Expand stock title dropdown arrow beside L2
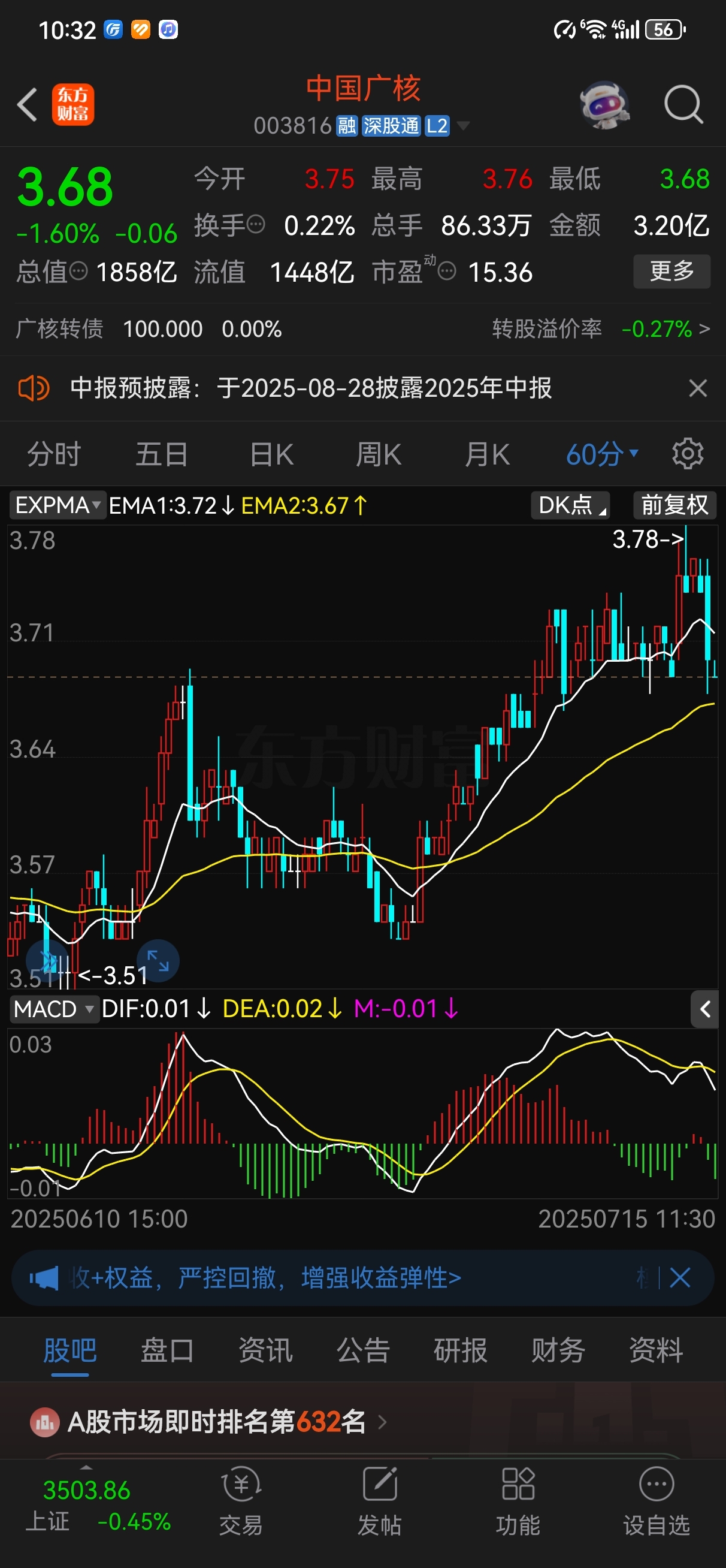The image size is (726, 1568). tap(463, 126)
